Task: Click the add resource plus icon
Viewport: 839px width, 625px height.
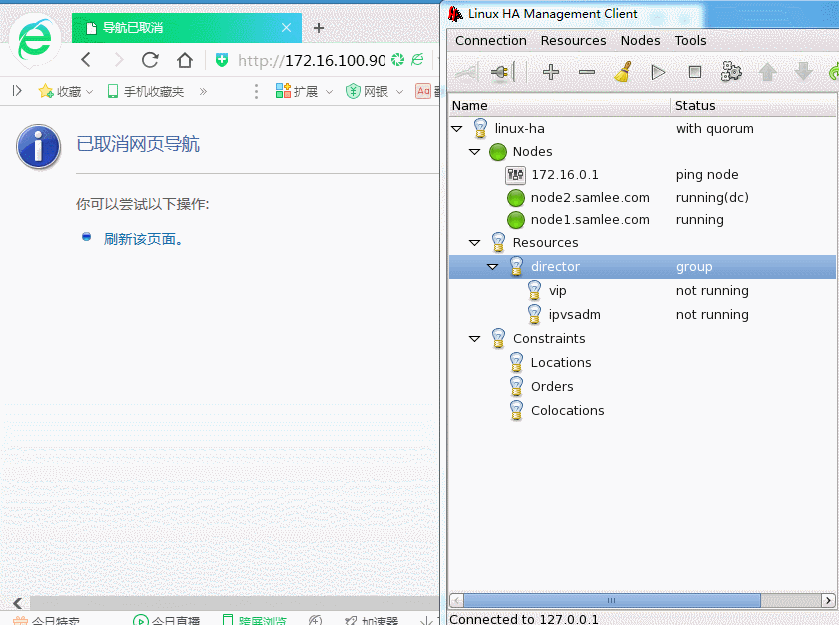Action: pos(551,72)
